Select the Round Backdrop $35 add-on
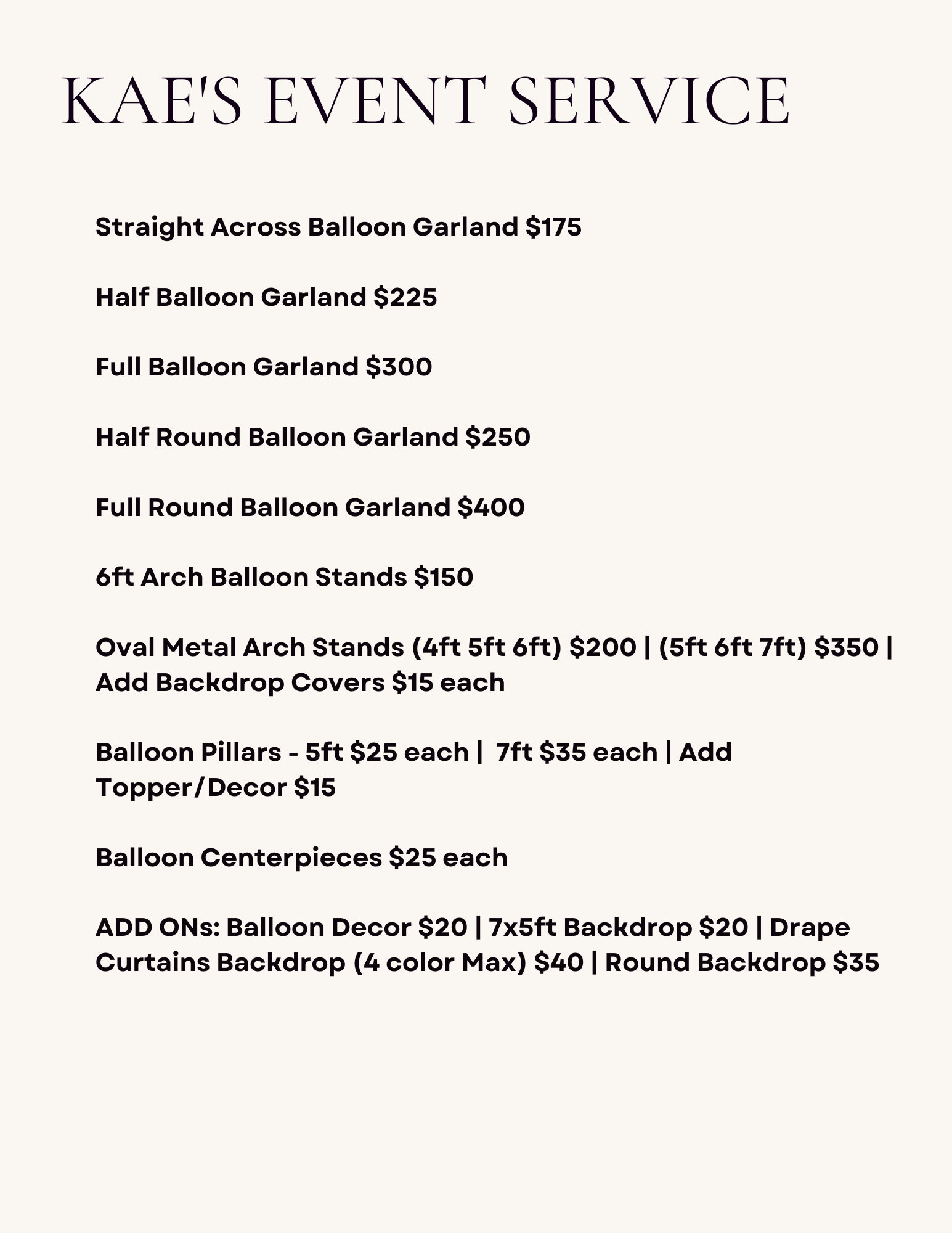 click(741, 962)
